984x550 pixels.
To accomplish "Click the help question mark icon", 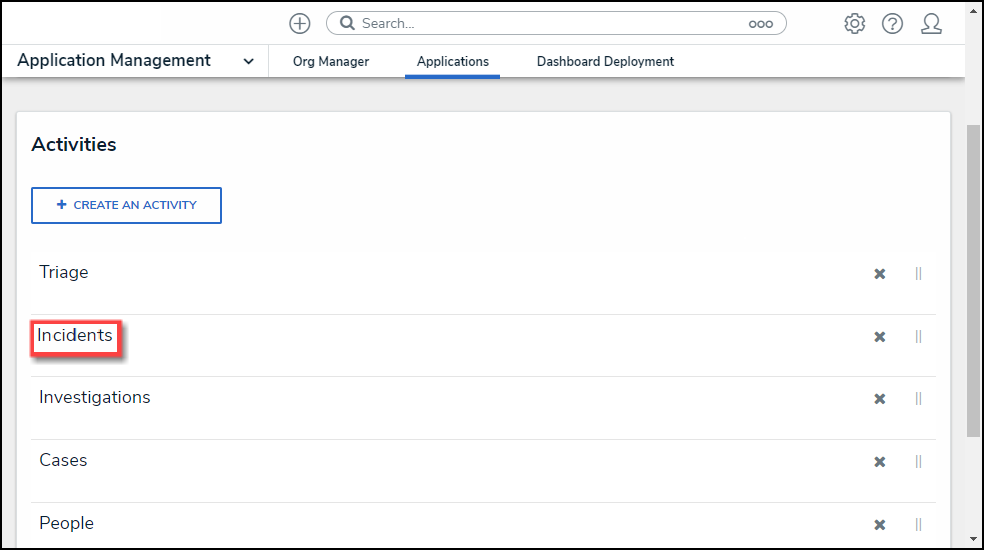I will [x=892, y=24].
